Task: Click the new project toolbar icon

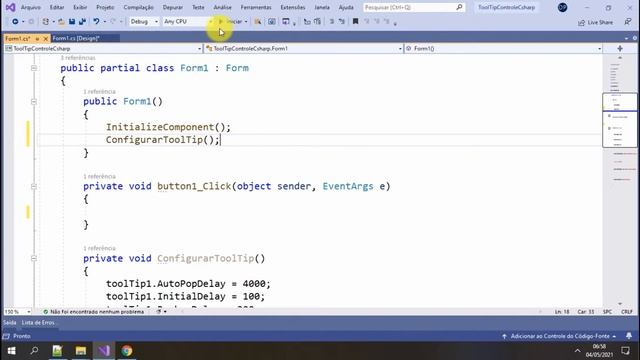Action: [45, 22]
